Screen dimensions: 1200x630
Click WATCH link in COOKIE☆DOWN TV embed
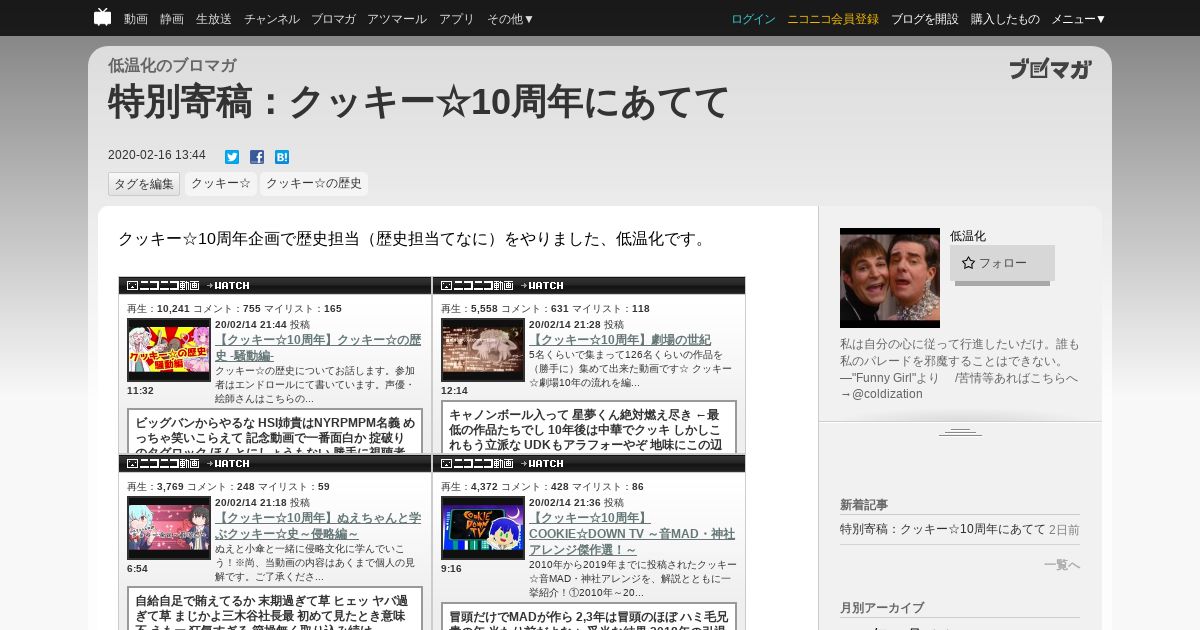coord(541,464)
